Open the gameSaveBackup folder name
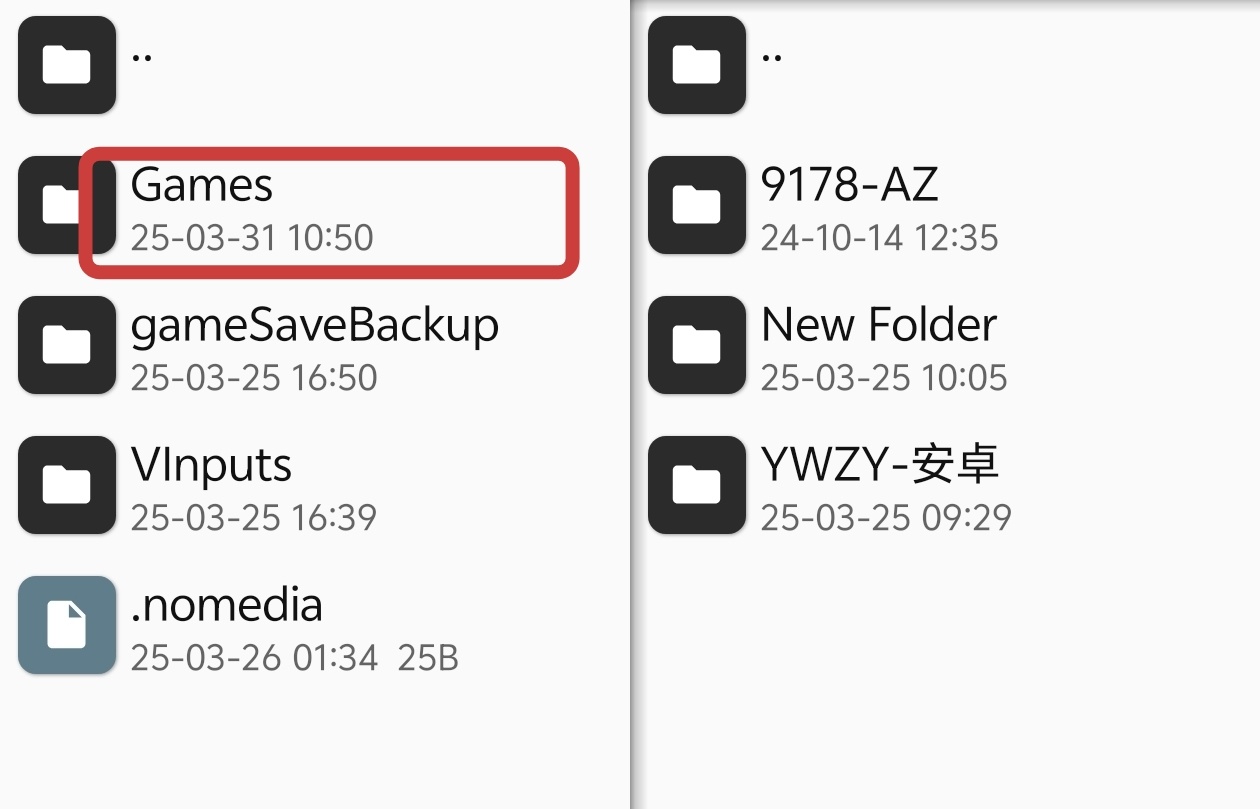1260x809 pixels. tap(315, 326)
